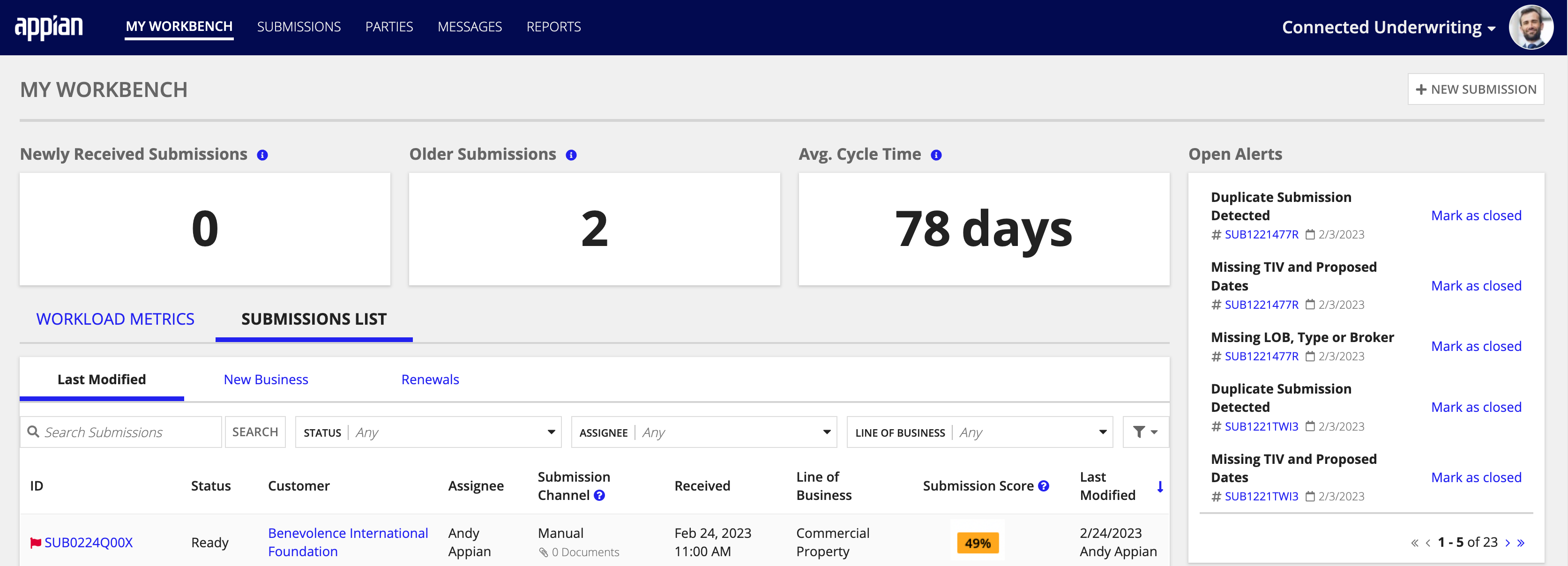Switch to the New Business sub-tab

(266, 380)
